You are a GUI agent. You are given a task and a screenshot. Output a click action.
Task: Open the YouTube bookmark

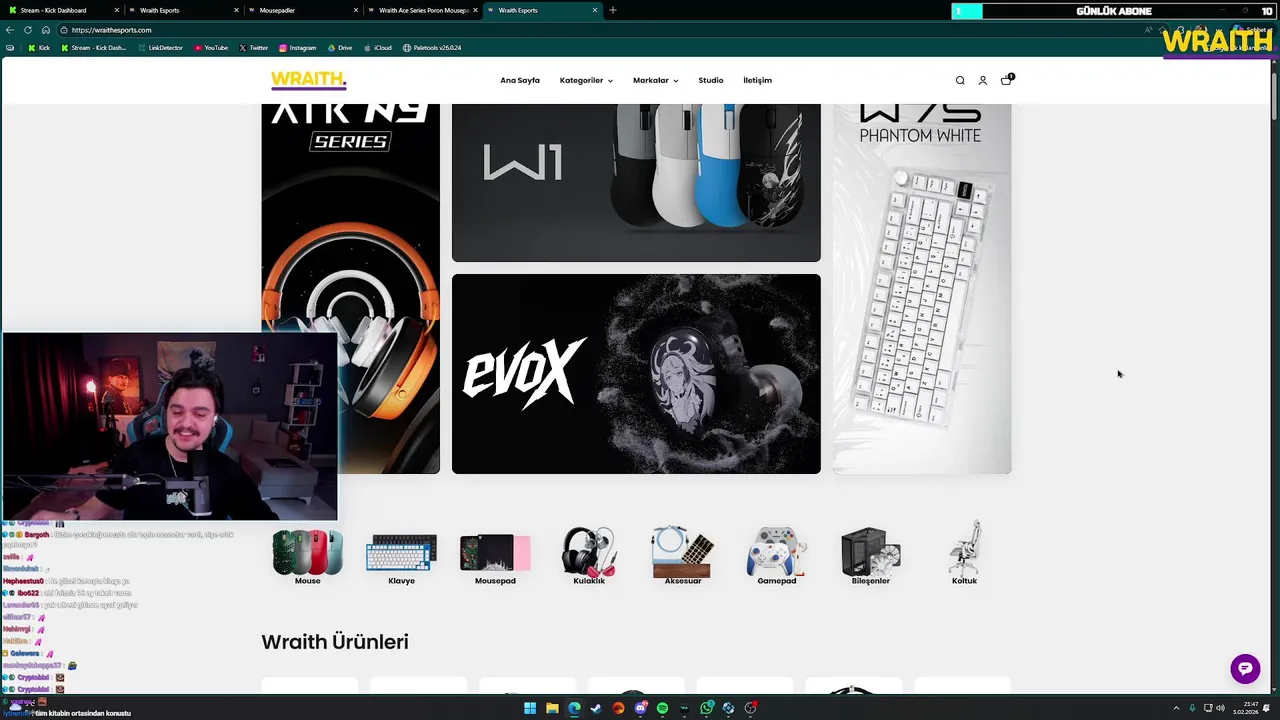click(x=211, y=48)
